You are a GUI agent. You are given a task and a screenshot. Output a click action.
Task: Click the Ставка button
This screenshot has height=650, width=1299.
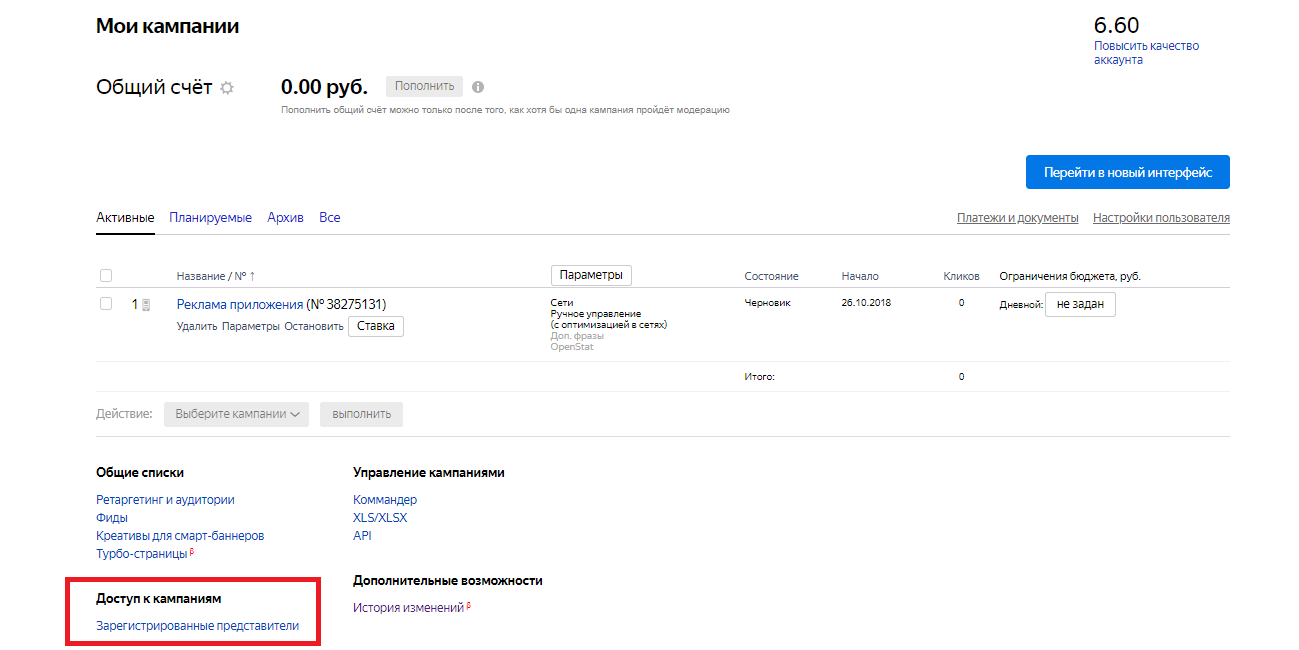375,326
